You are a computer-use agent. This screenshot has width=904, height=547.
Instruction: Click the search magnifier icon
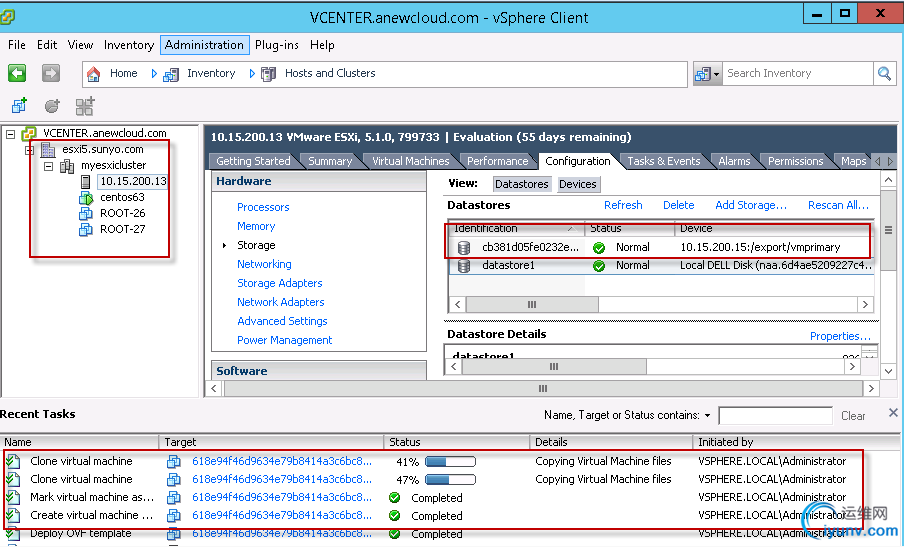pos(884,73)
